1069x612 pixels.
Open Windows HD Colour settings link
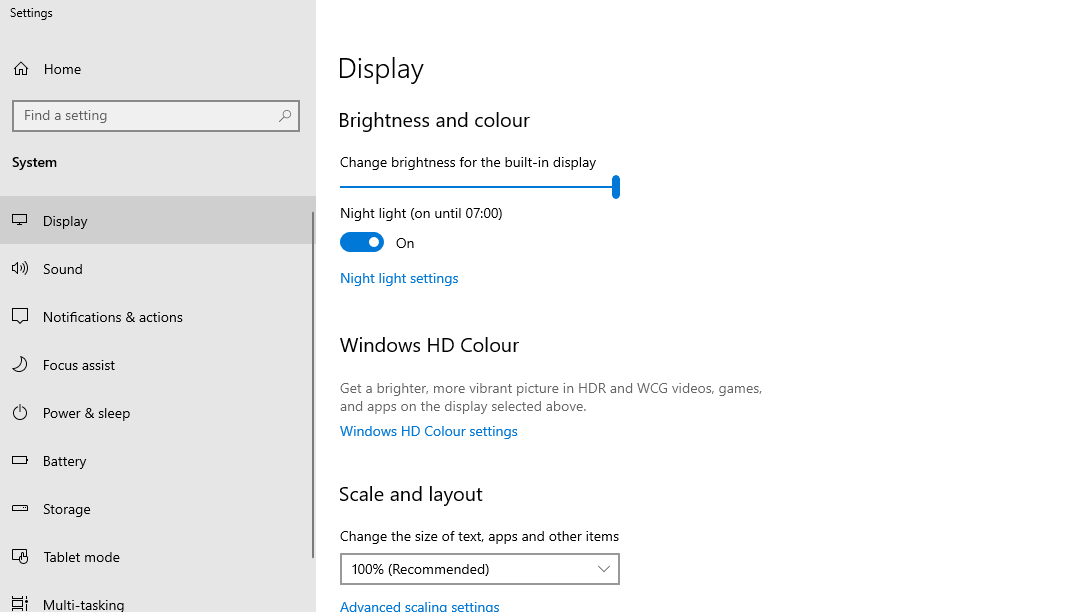pyautogui.click(x=429, y=431)
